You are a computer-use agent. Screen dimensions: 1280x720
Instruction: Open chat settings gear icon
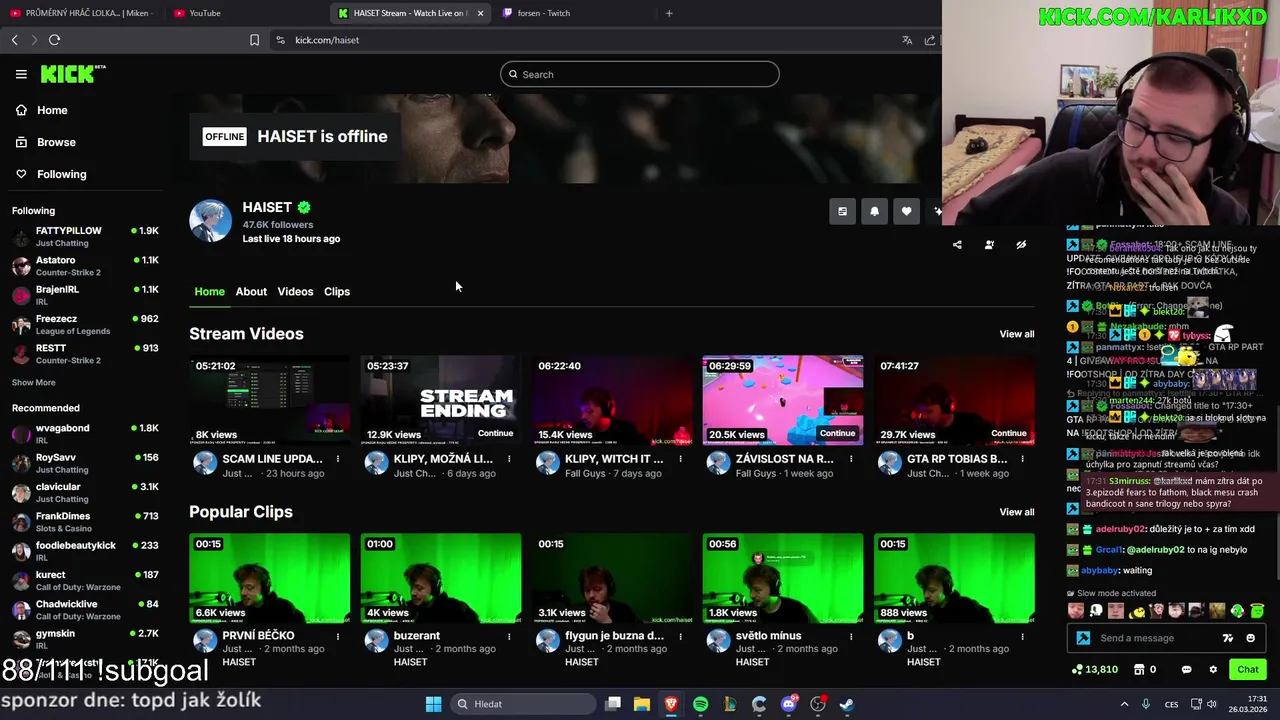(x=1213, y=669)
